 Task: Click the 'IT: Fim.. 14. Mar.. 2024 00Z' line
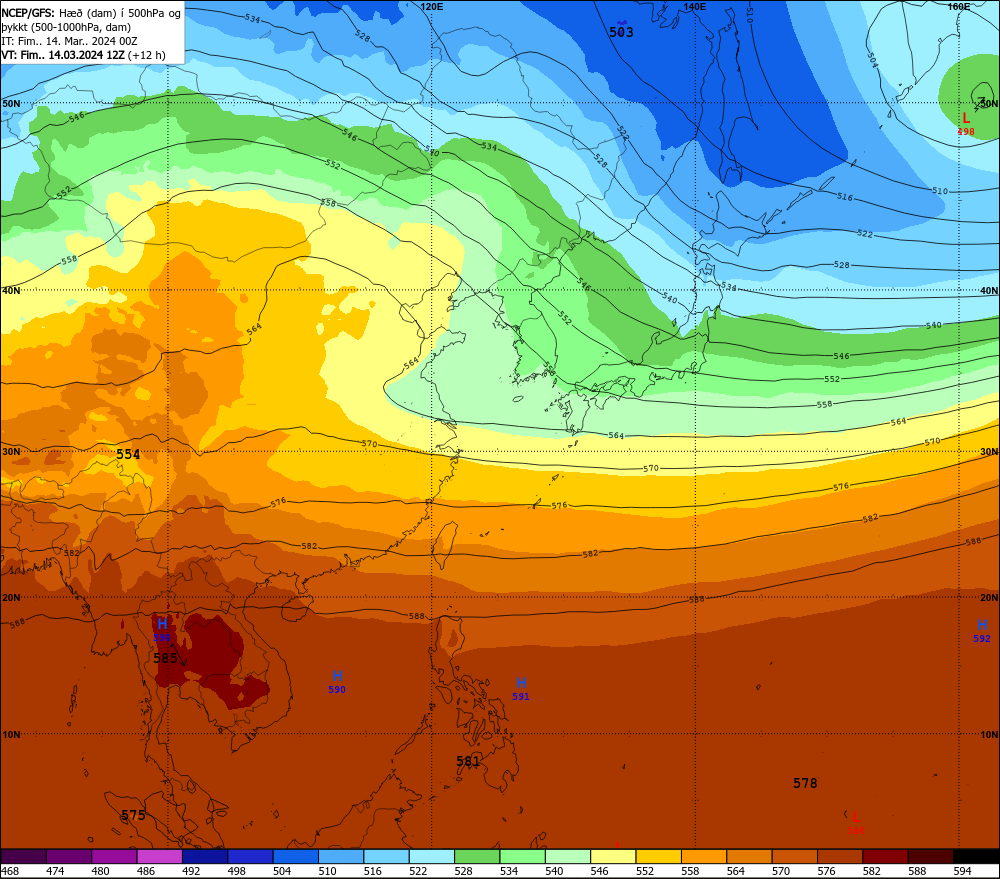(70, 41)
